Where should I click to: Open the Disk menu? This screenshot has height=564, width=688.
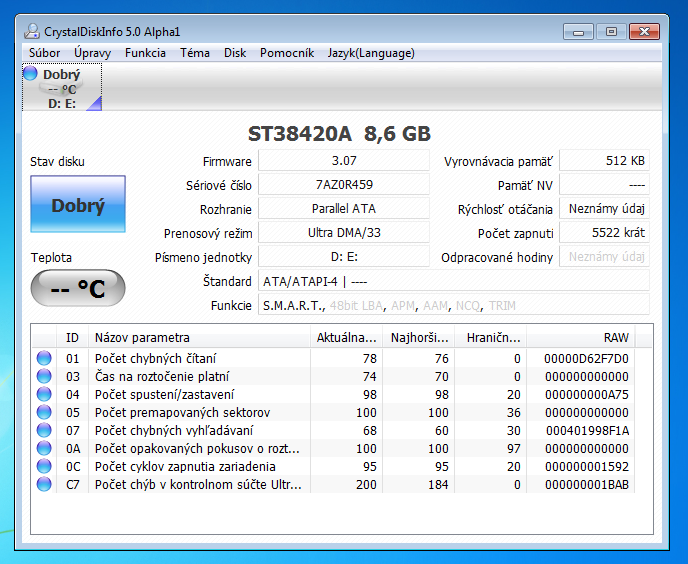(235, 53)
